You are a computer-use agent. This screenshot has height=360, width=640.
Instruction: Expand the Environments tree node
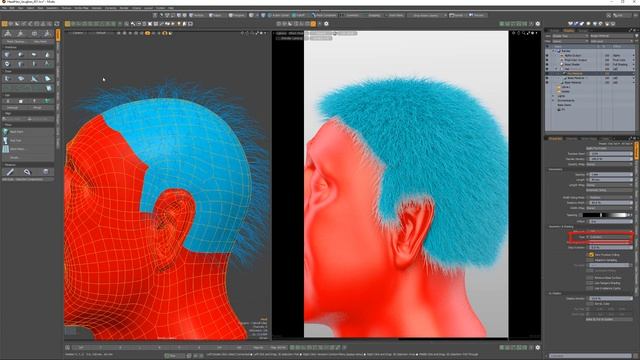pyautogui.click(x=553, y=100)
